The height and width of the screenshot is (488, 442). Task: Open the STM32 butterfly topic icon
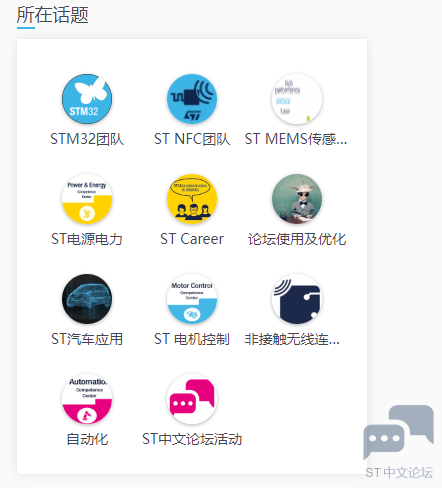[87, 99]
